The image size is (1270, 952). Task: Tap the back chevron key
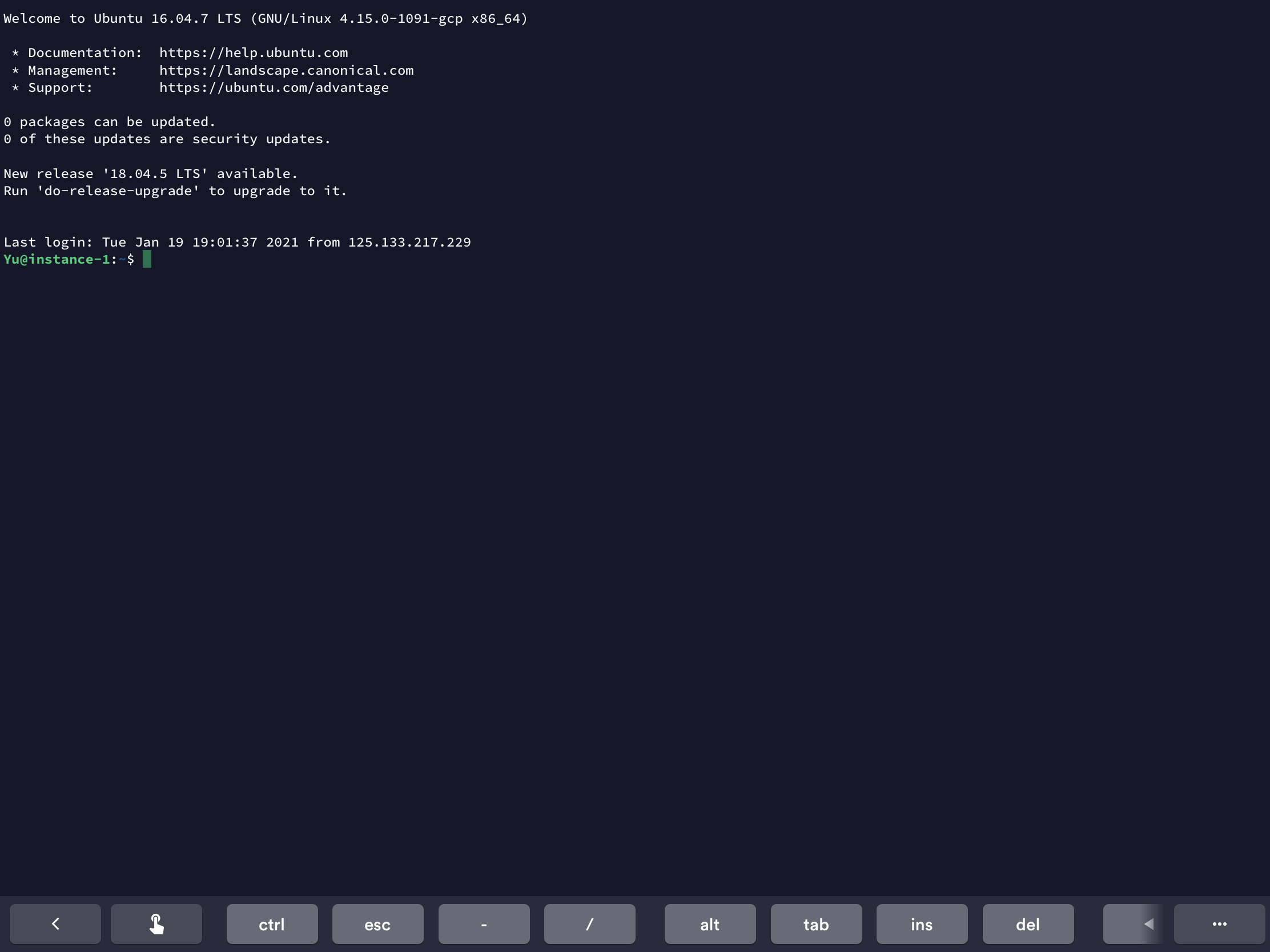tap(55, 924)
